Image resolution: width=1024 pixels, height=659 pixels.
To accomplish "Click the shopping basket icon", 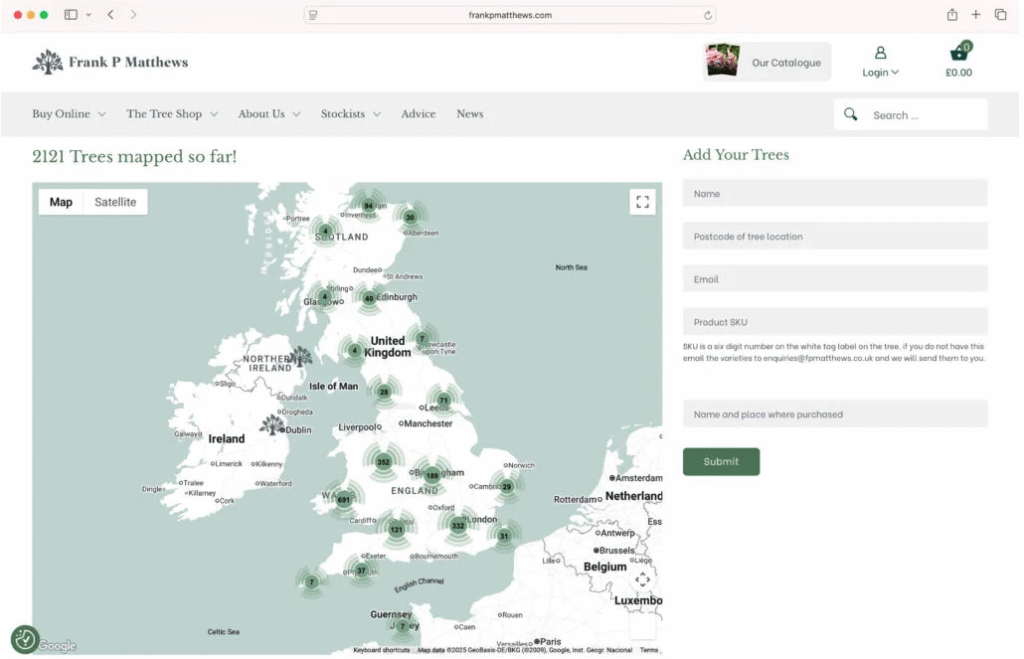I will pos(958,54).
